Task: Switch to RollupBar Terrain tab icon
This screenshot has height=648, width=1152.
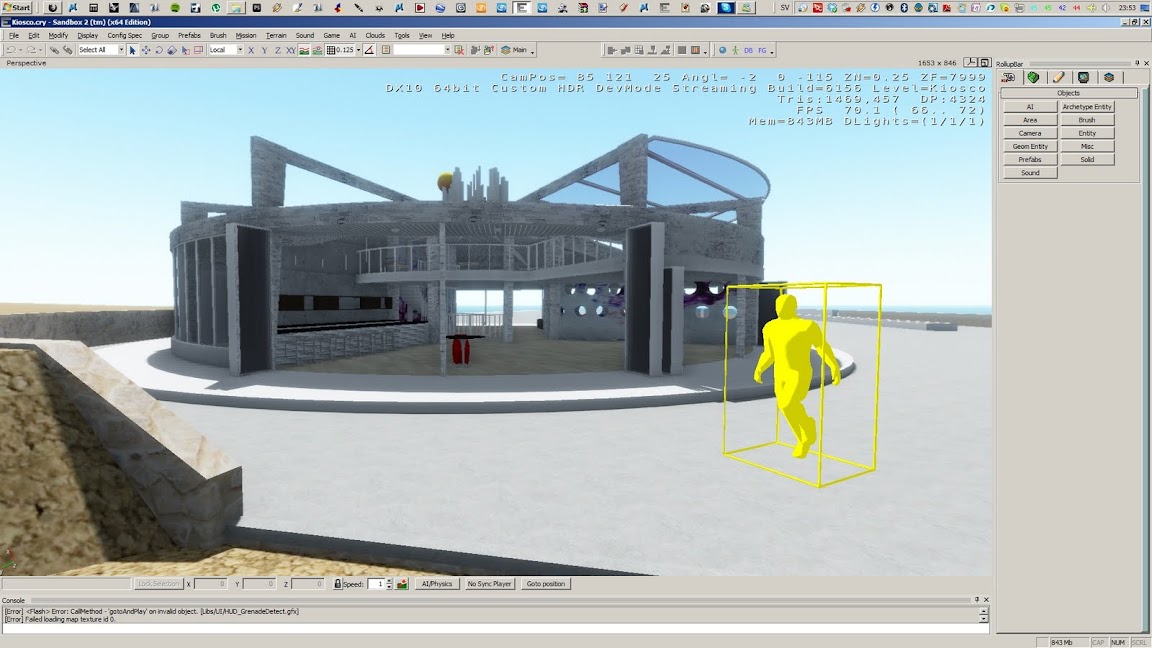Action: click(x=1034, y=77)
